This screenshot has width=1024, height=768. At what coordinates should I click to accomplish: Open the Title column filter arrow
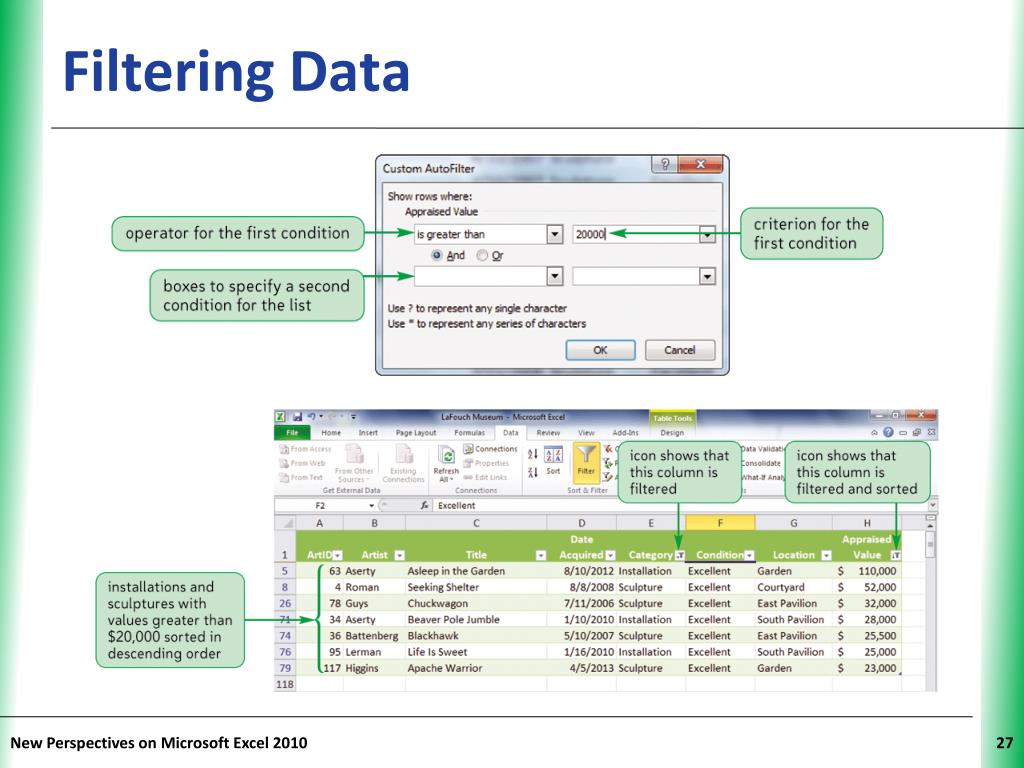pyautogui.click(x=541, y=555)
